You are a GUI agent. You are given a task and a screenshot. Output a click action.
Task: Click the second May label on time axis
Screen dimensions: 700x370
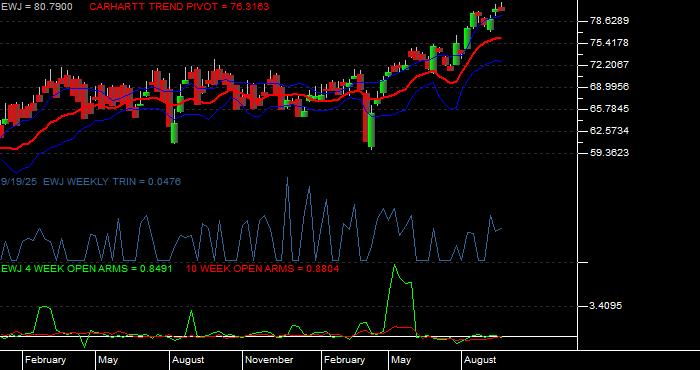pyautogui.click(x=400, y=360)
